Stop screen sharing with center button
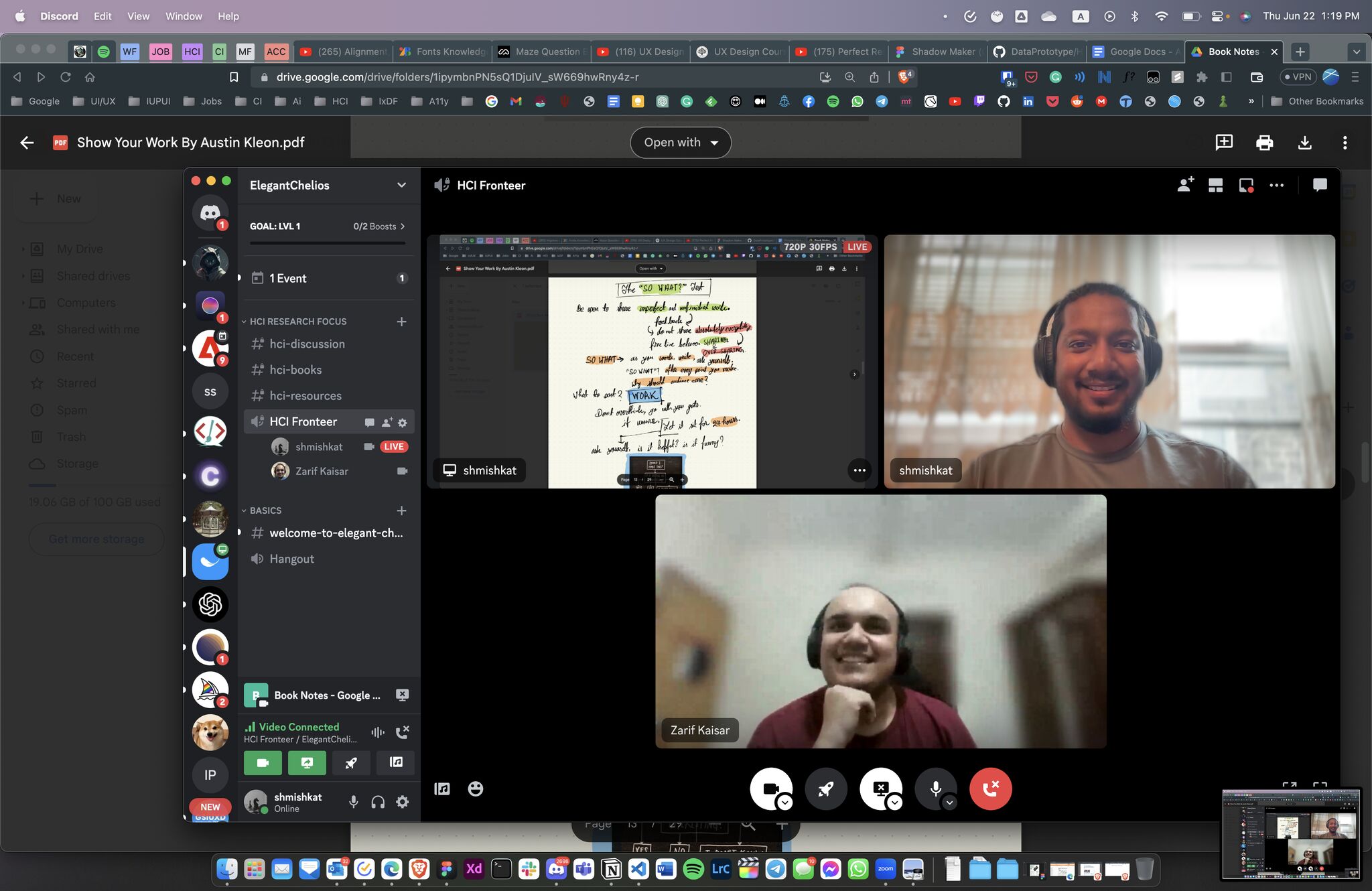The image size is (1372, 891). [880, 789]
